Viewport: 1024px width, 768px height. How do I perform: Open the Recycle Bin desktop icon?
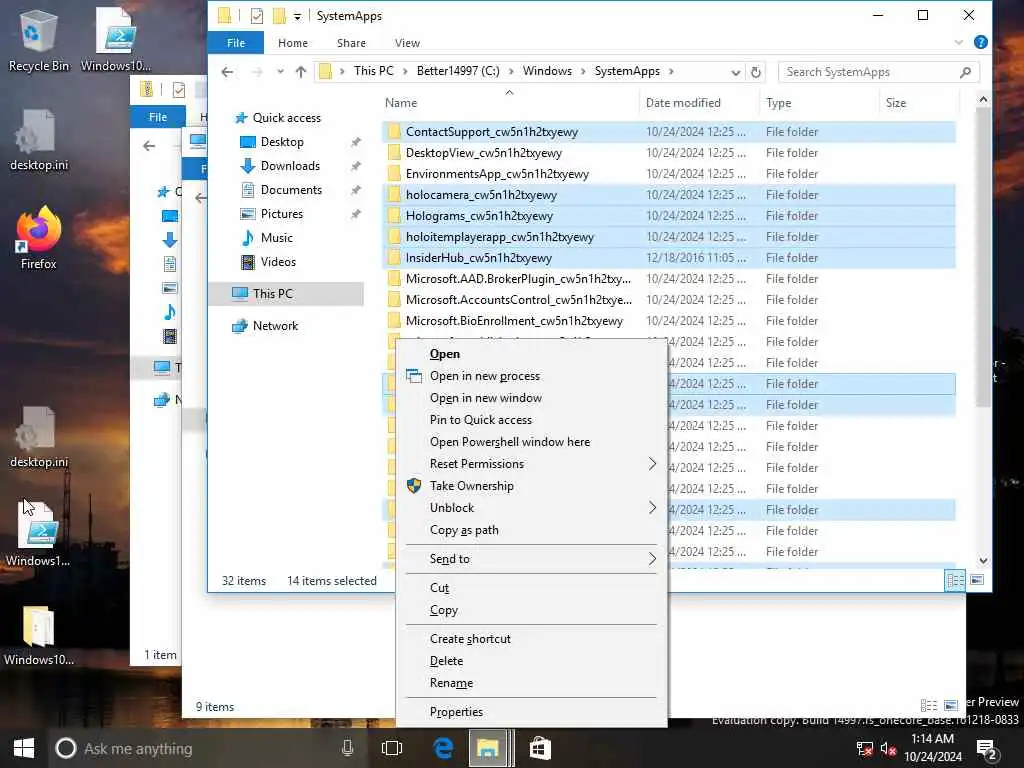tap(38, 40)
